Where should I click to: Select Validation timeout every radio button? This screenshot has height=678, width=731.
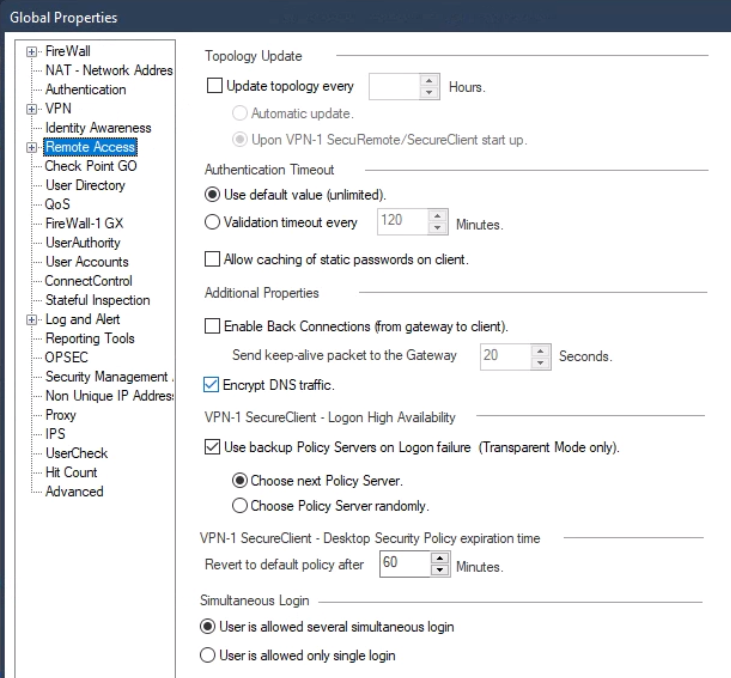tap(212, 222)
